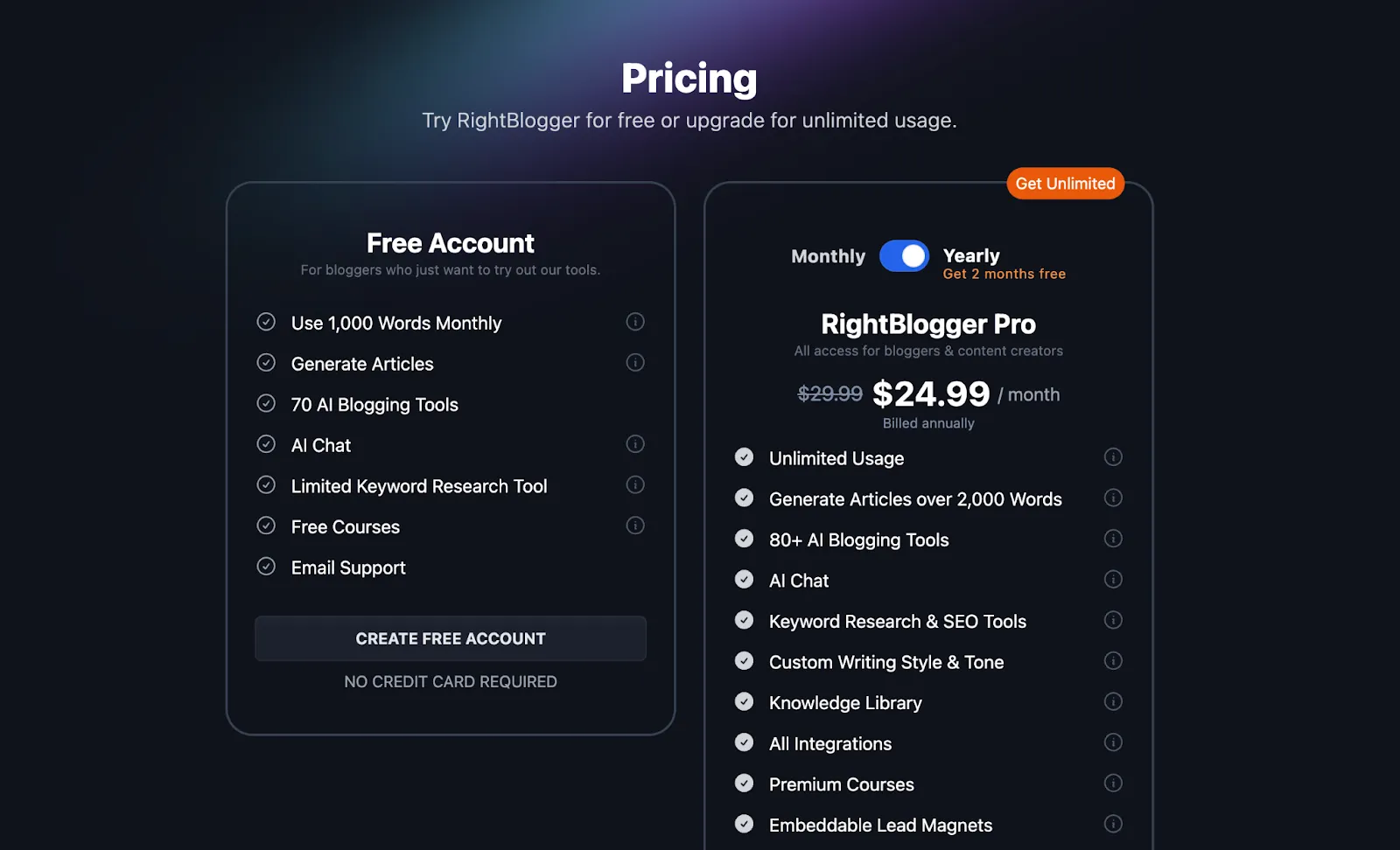Screen dimensions: 1400x850
Task: Click the Create Free Account button
Action: (x=451, y=639)
